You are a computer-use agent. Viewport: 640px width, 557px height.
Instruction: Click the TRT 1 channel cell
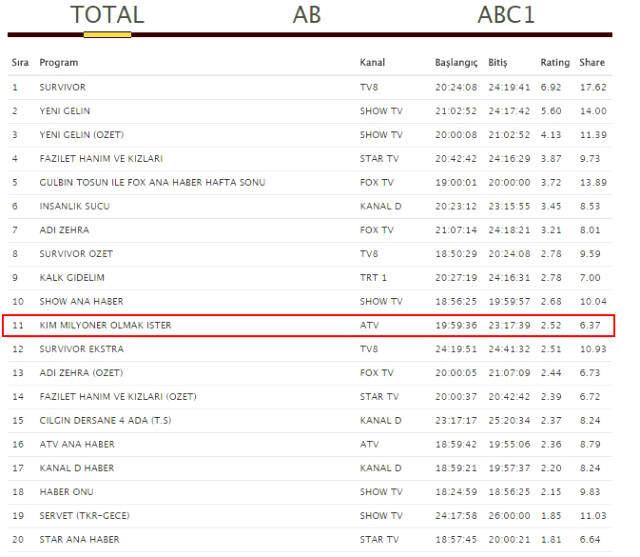[373, 277]
